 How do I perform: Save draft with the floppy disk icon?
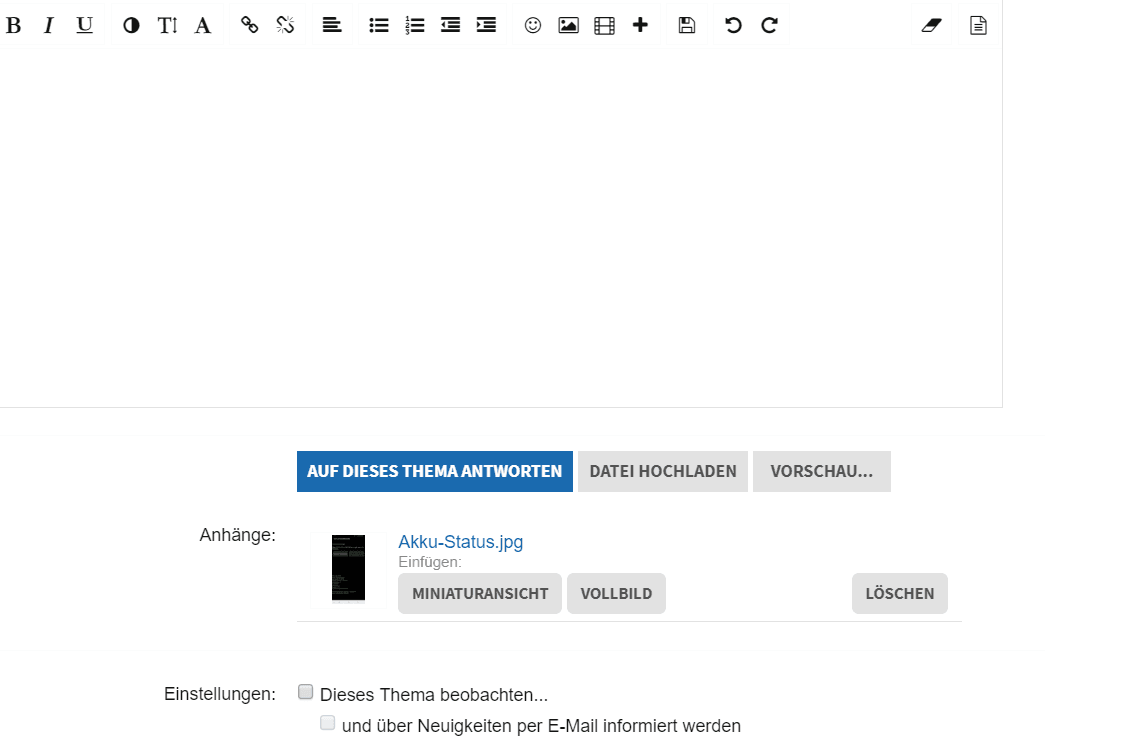[687, 25]
